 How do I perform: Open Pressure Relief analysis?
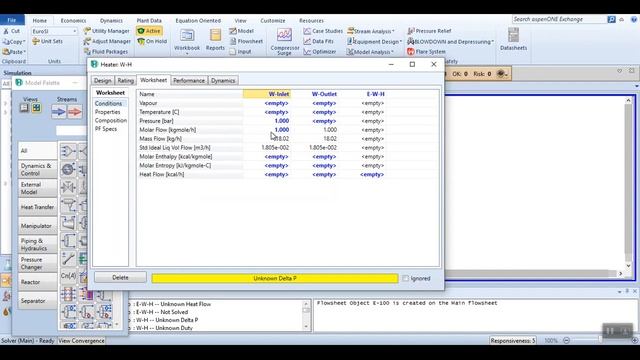[429, 31]
